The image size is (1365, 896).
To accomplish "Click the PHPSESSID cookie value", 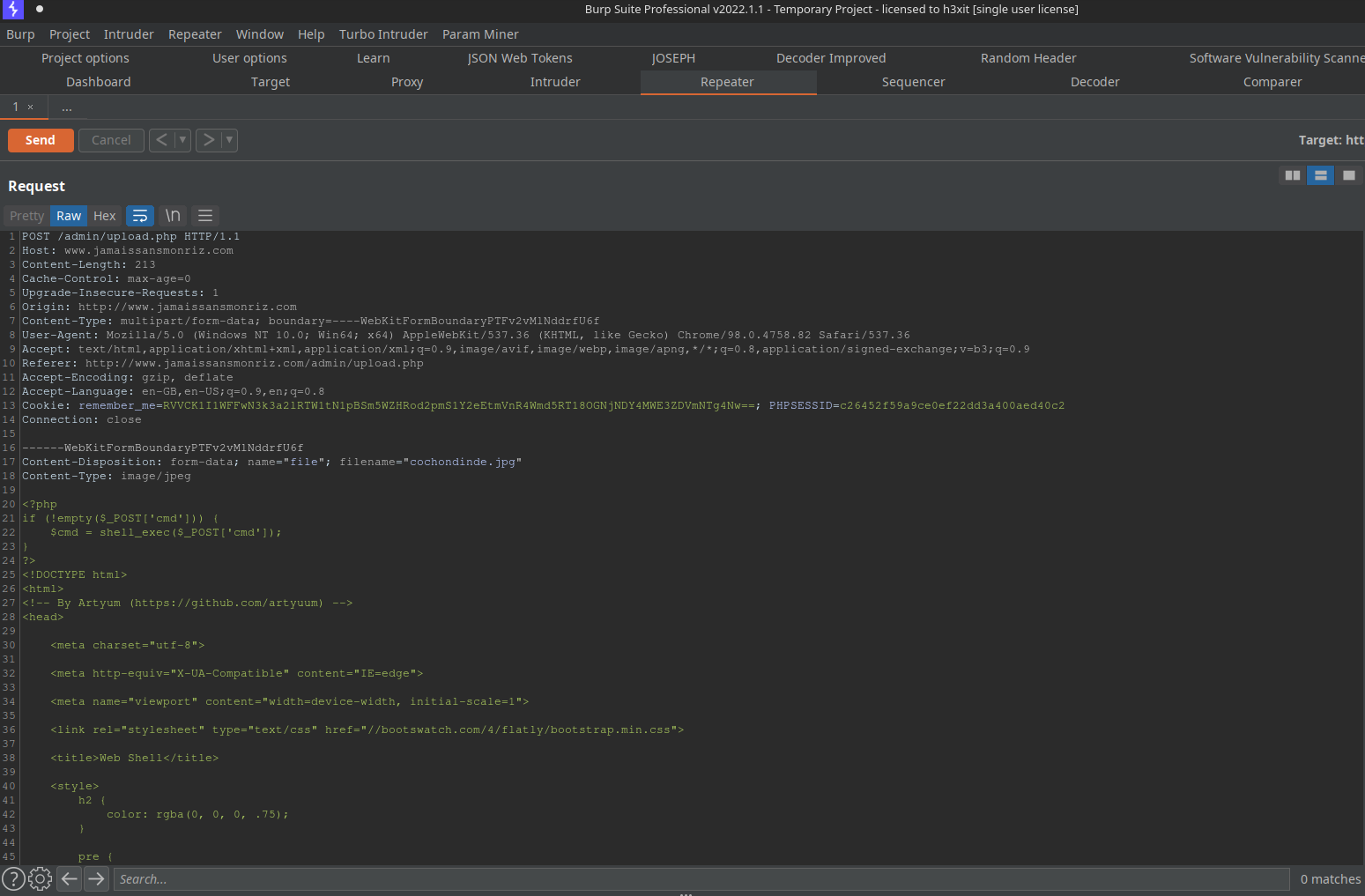I will tap(952, 405).
